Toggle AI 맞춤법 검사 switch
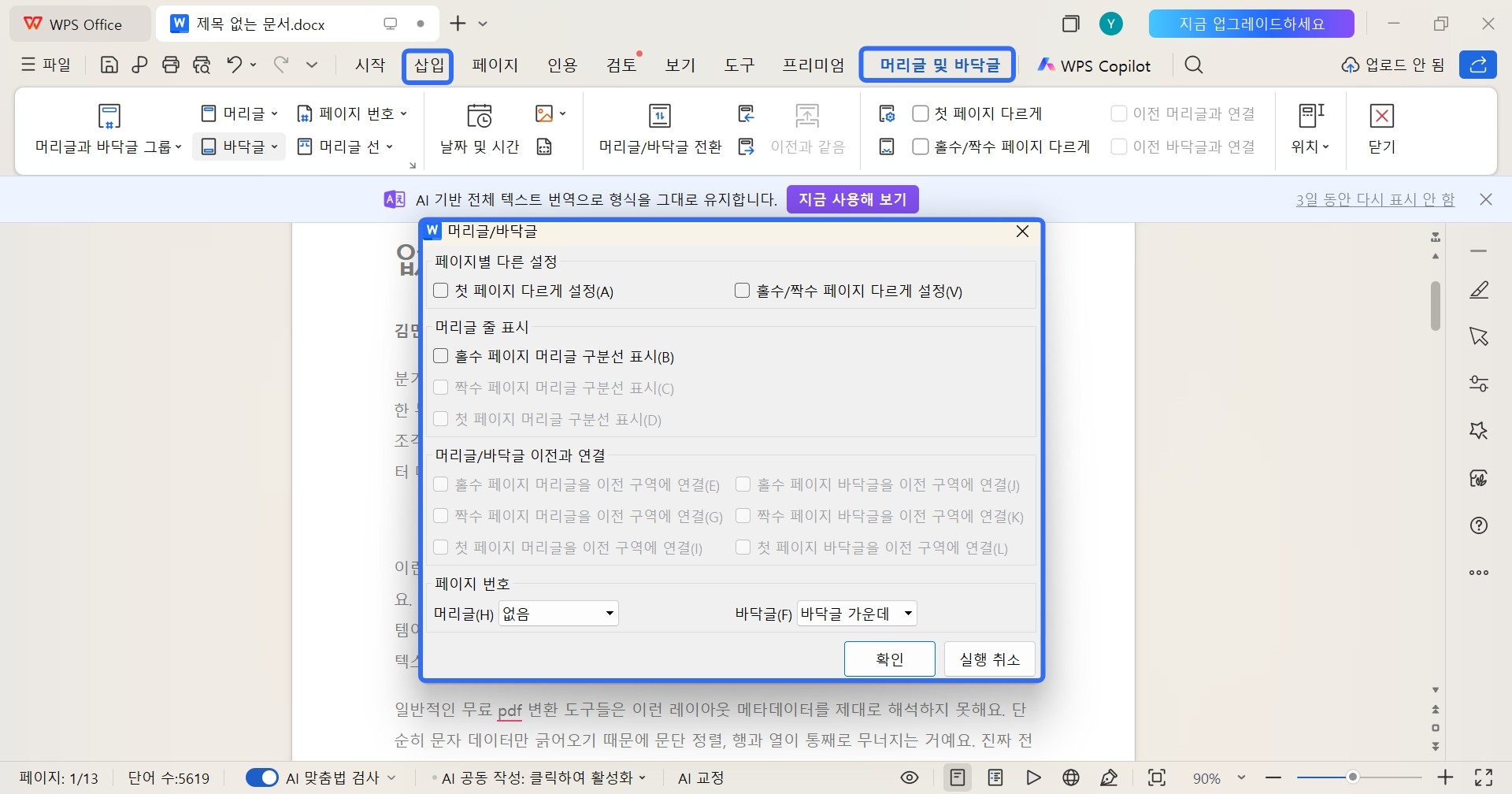 261,778
